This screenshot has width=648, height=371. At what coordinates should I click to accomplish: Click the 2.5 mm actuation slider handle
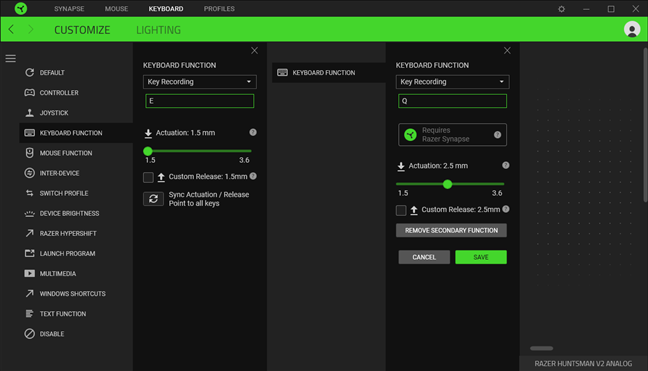pos(447,184)
